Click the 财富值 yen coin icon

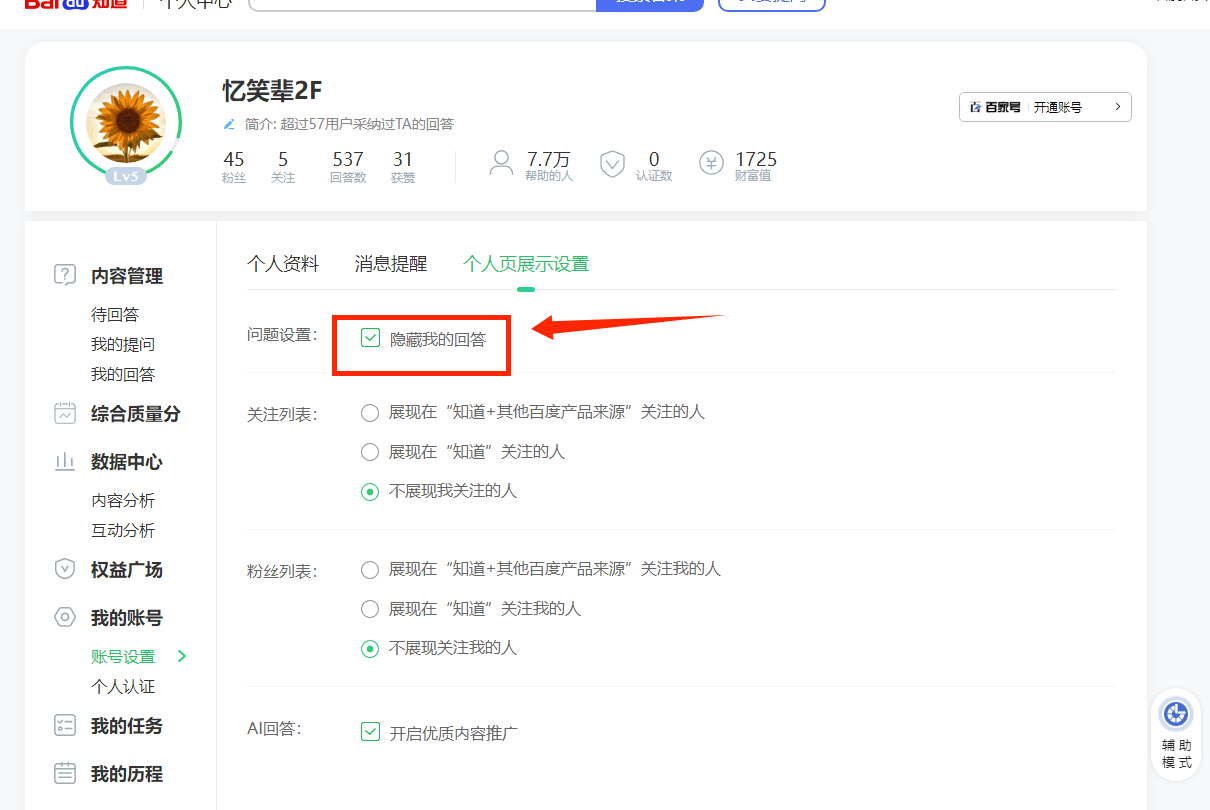[x=711, y=163]
